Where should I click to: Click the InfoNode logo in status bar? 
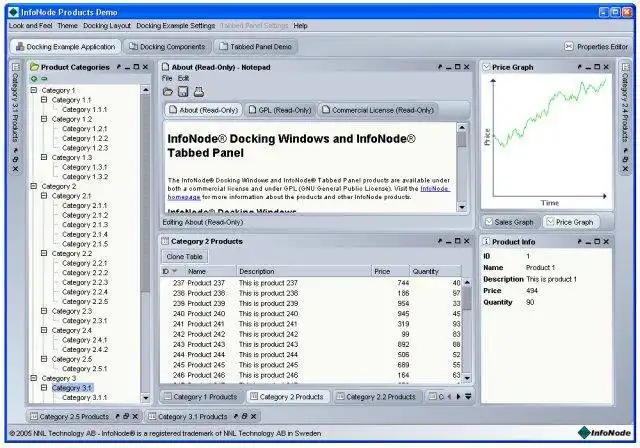click(x=605, y=432)
